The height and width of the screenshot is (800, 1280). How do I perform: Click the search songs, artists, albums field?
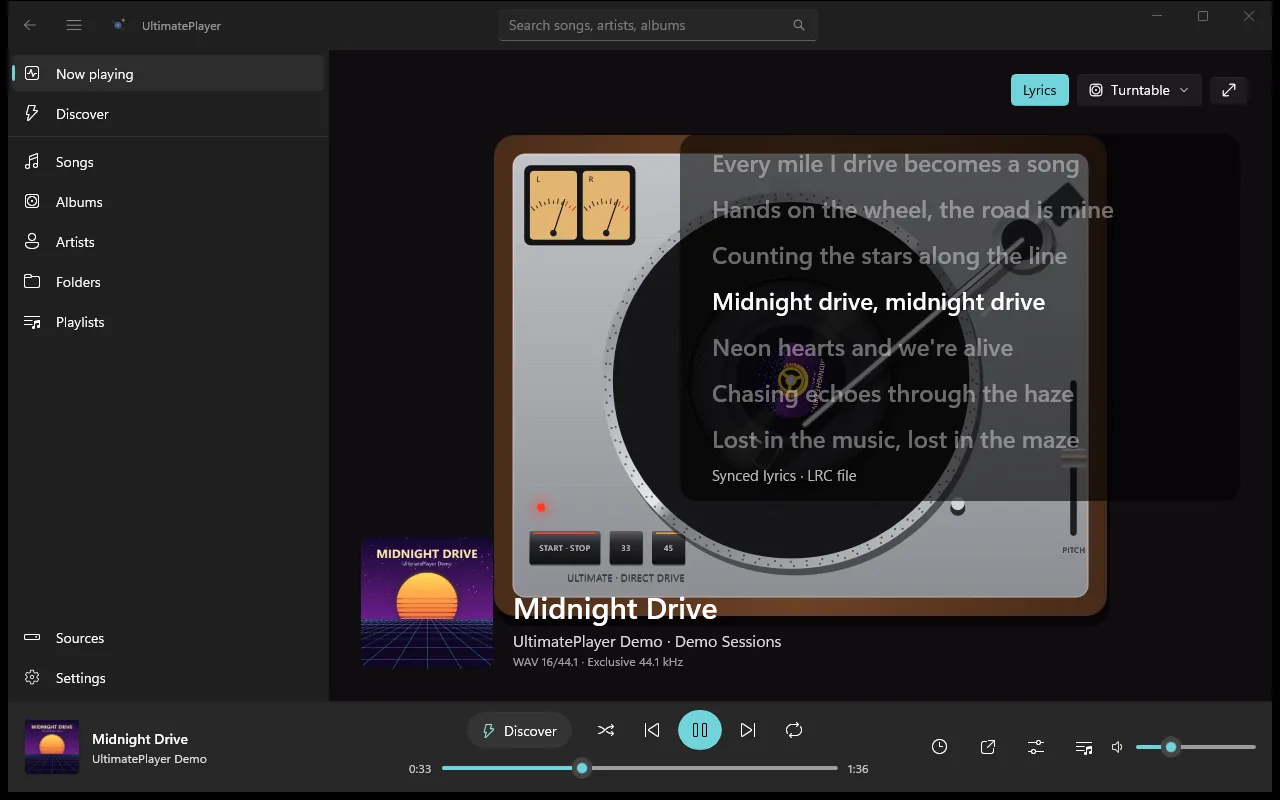(658, 25)
